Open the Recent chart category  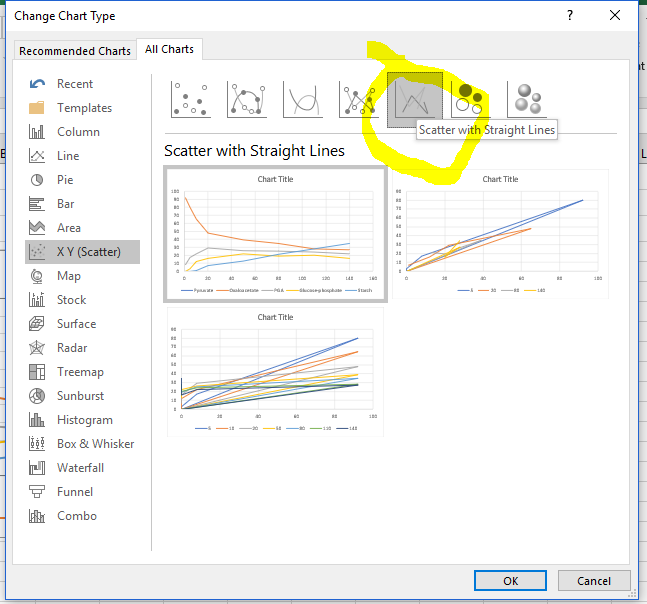(x=83, y=84)
